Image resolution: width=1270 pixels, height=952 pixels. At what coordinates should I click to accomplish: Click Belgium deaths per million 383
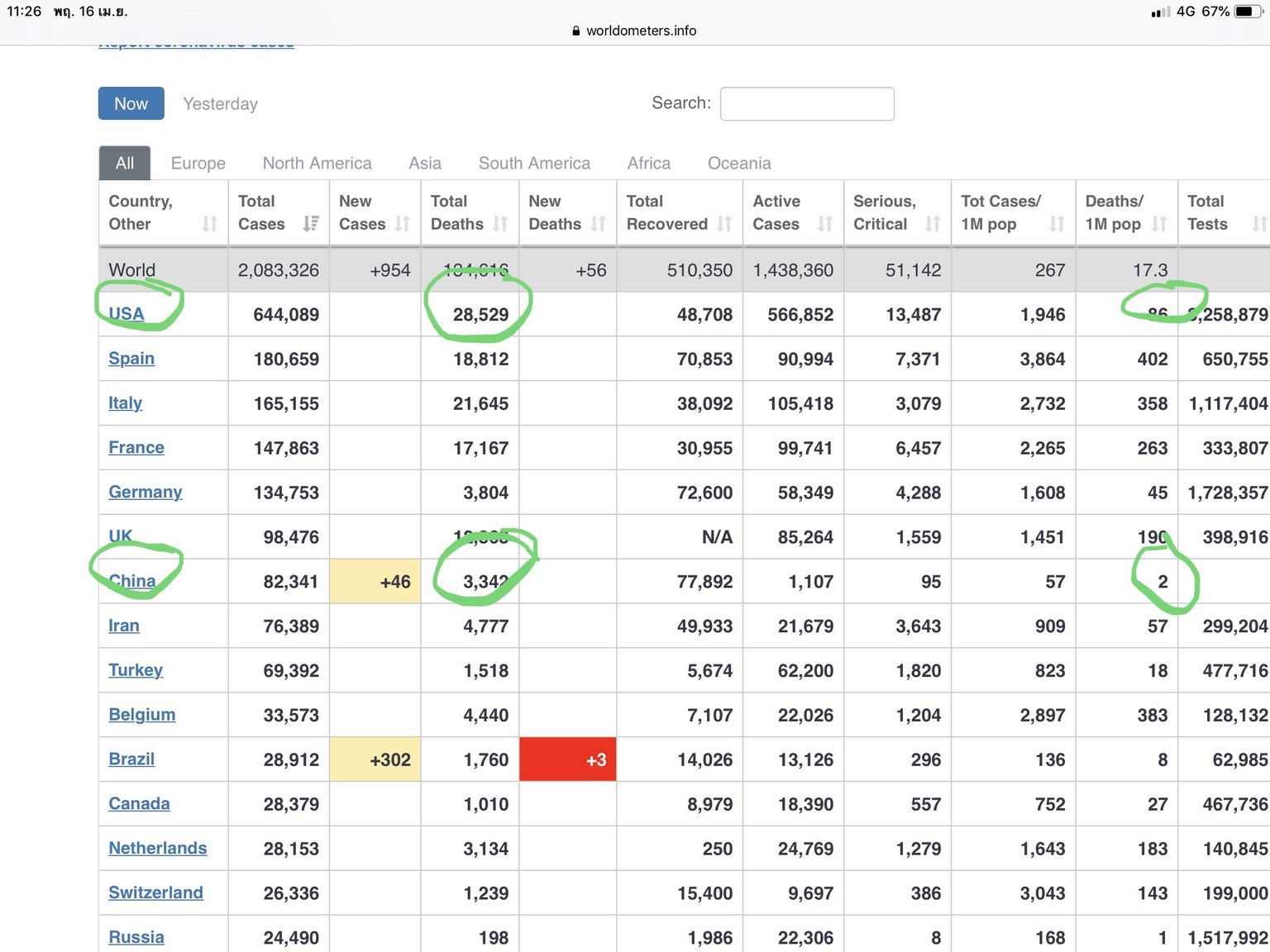(x=1152, y=716)
